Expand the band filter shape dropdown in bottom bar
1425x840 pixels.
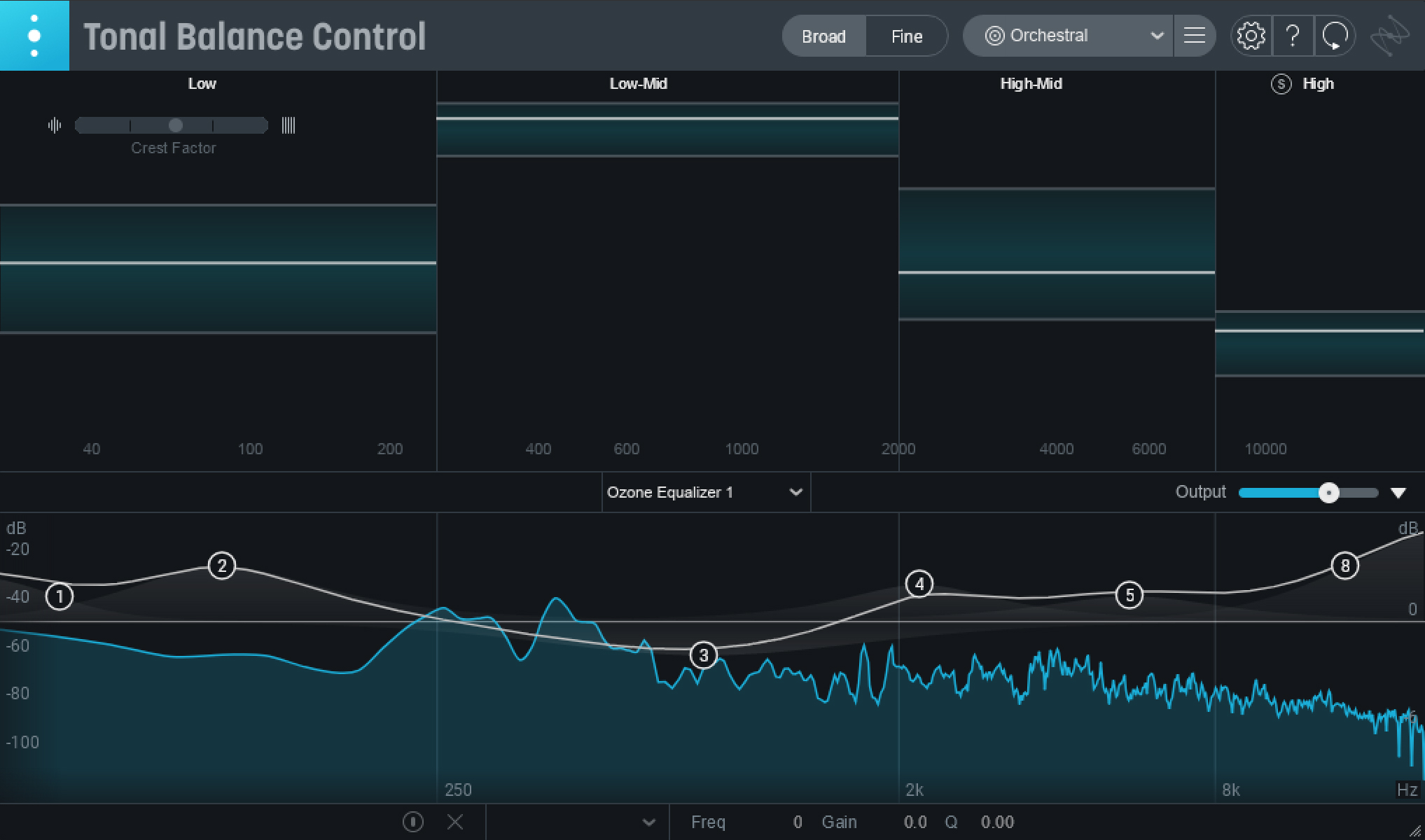click(648, 822)
